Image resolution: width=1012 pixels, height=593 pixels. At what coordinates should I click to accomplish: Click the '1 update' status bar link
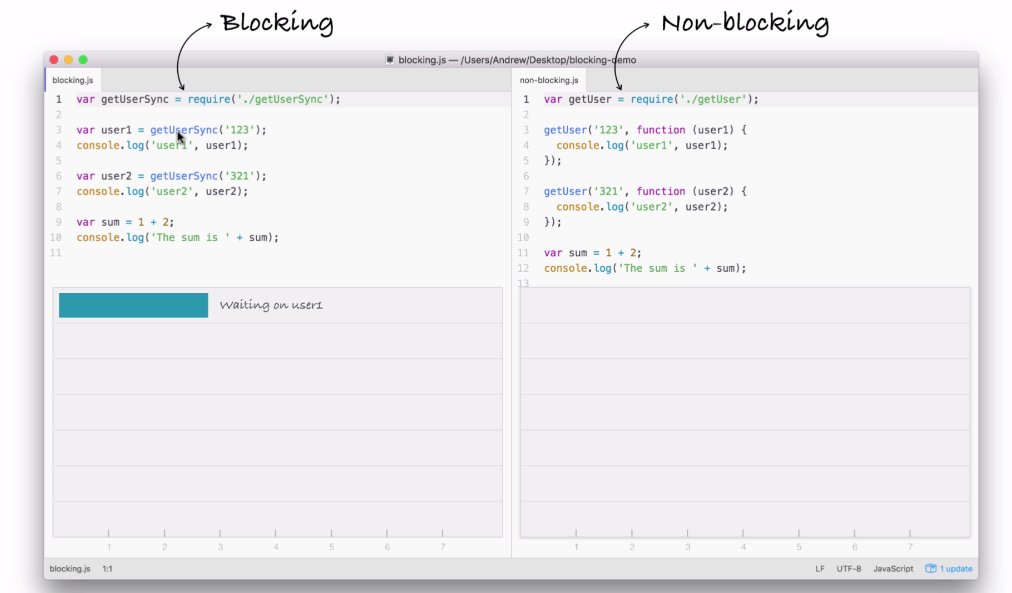coord(955,568)
